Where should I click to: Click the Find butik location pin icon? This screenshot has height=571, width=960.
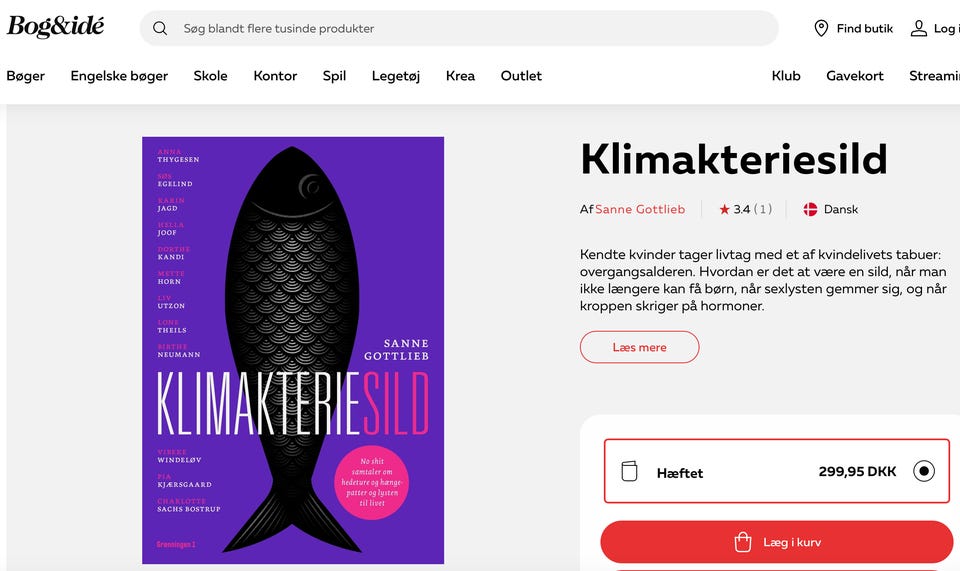click(x=821, y=28)
